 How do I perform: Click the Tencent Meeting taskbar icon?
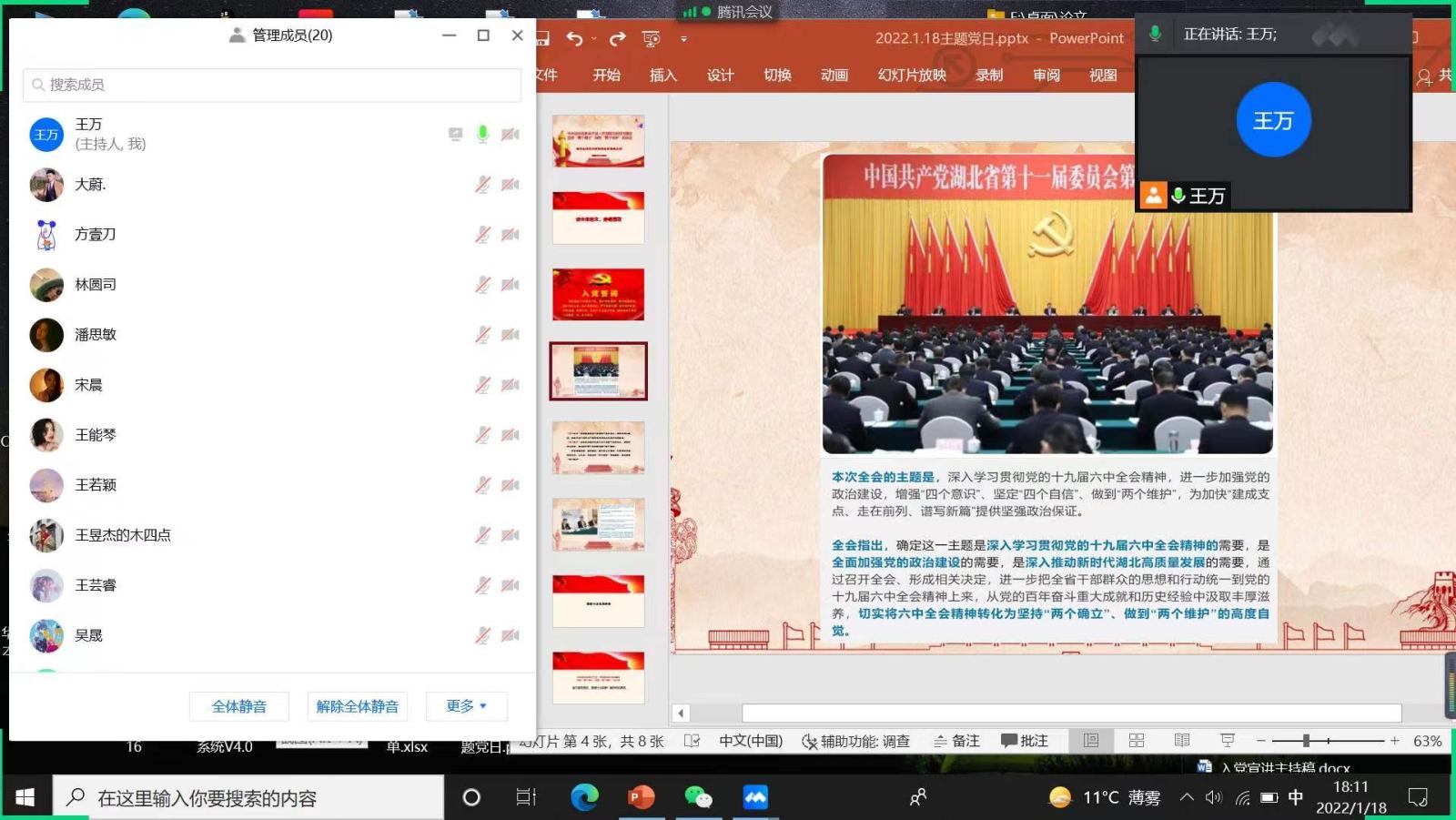click(x=755, y=798)
